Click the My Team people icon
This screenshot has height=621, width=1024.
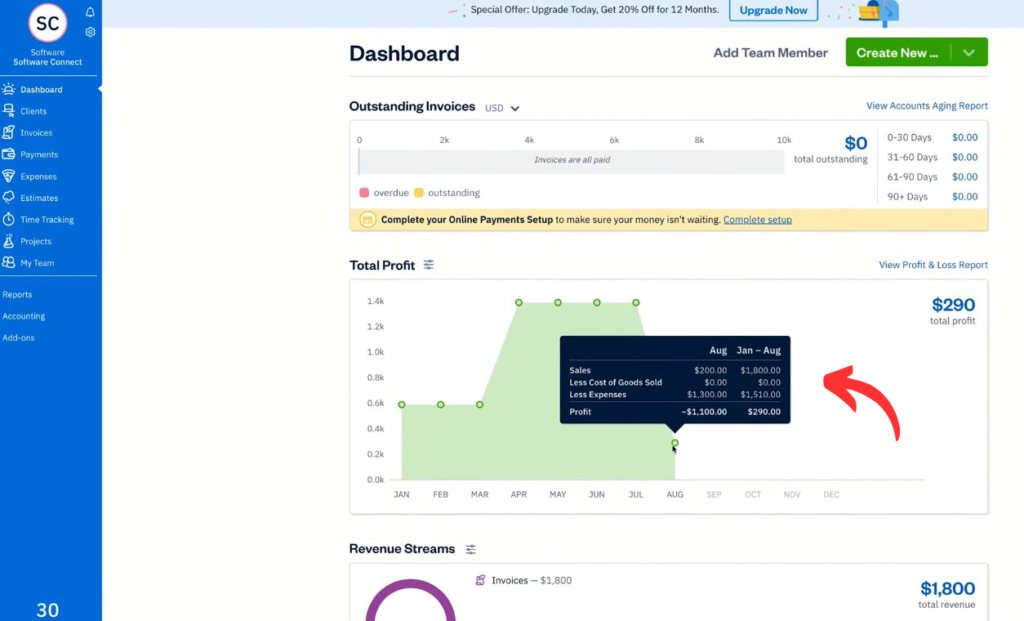tap(8, 263)
